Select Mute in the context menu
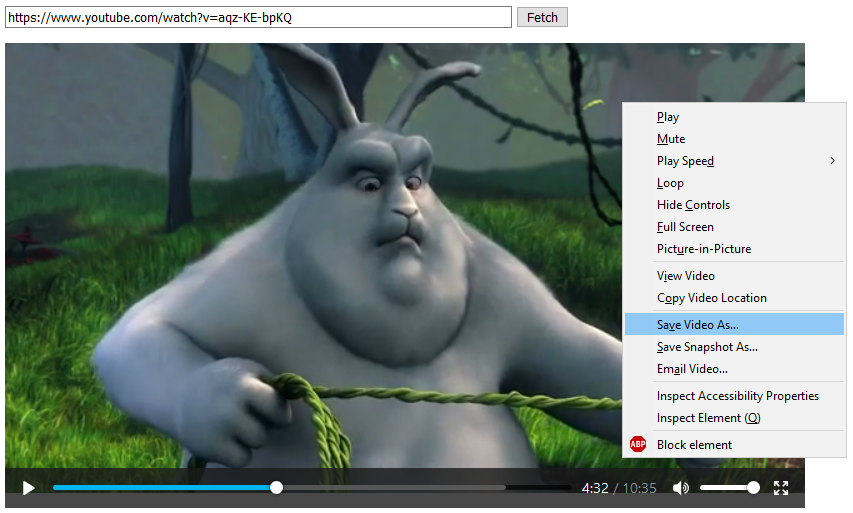This screenshot has height=513, width=853. (x=734, y=139)
